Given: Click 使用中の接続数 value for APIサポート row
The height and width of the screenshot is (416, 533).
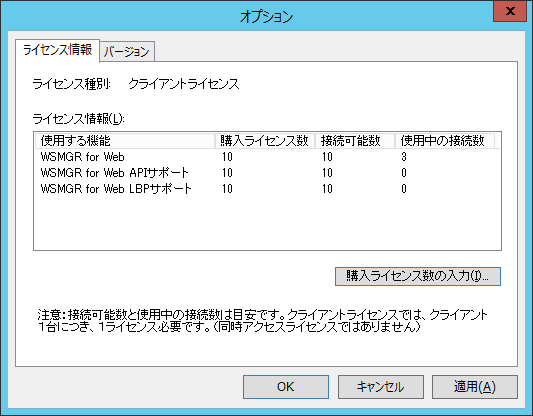Looking at the screenshot, I should tap(404, 173).
